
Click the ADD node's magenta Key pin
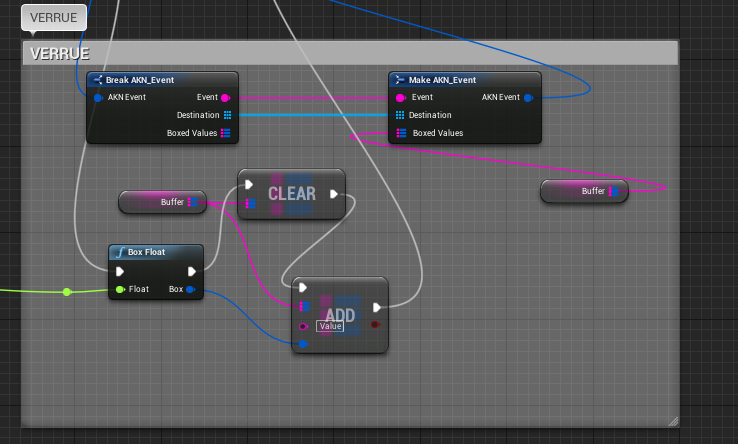[304, 326]
